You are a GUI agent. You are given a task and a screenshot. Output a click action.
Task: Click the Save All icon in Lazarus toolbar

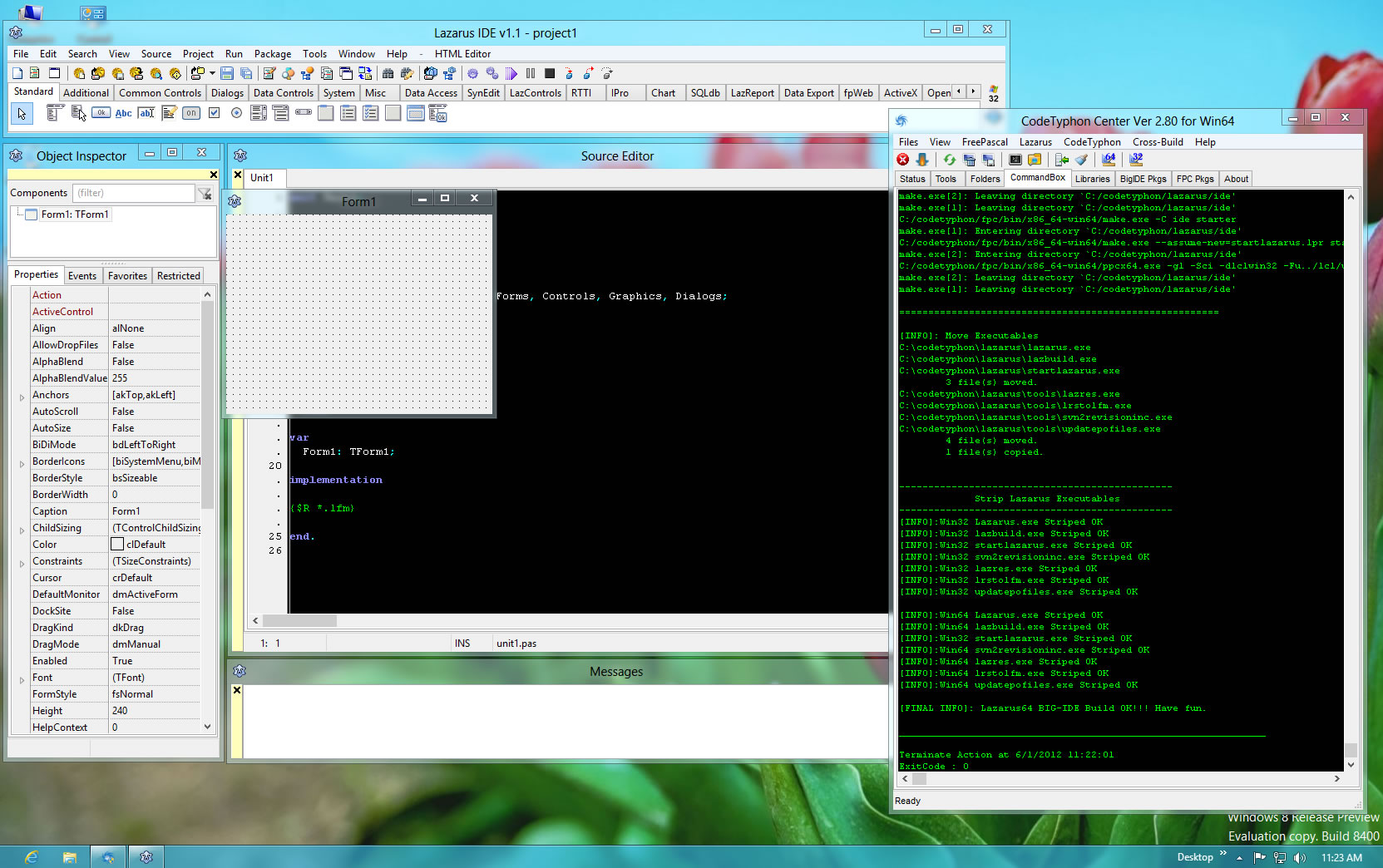[246, 73]
